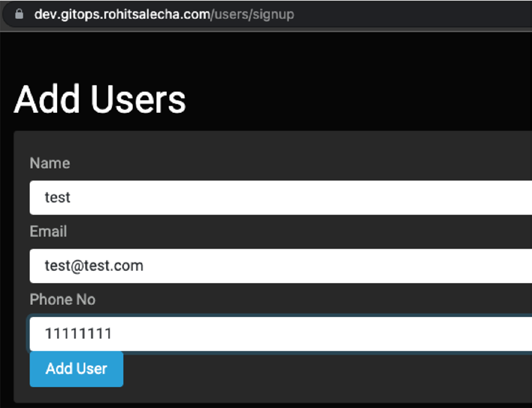
Task: Focus the Phone No input field
Action: [281, 334]
